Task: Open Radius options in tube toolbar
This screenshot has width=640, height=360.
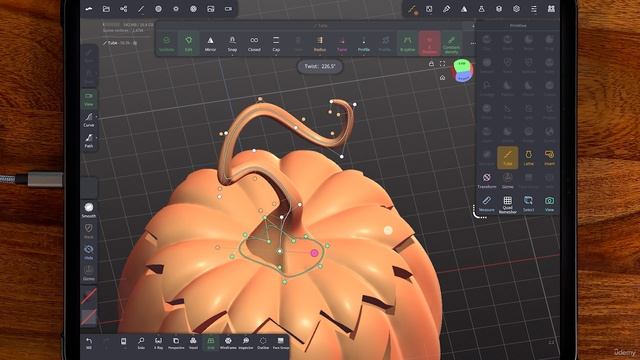Action: 320,43
